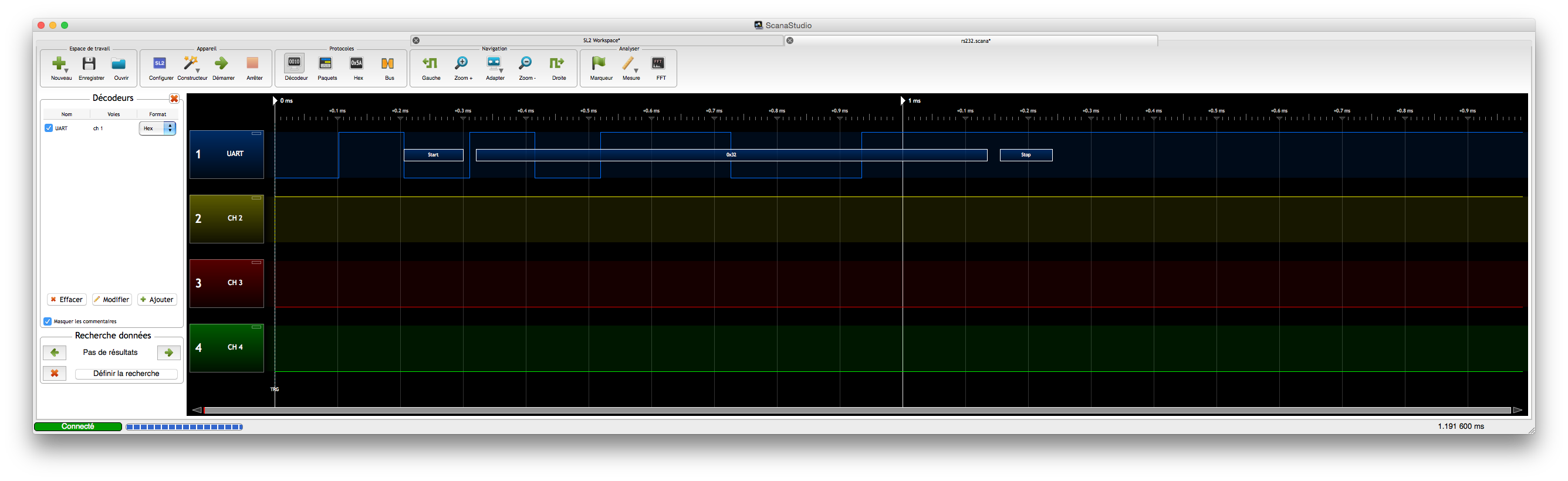The height and width of the screenshot is (481, 1568).
Task: Toggle Masquer les commentaires checkbox
Action: pyautogui.click(x=48, y=321)
